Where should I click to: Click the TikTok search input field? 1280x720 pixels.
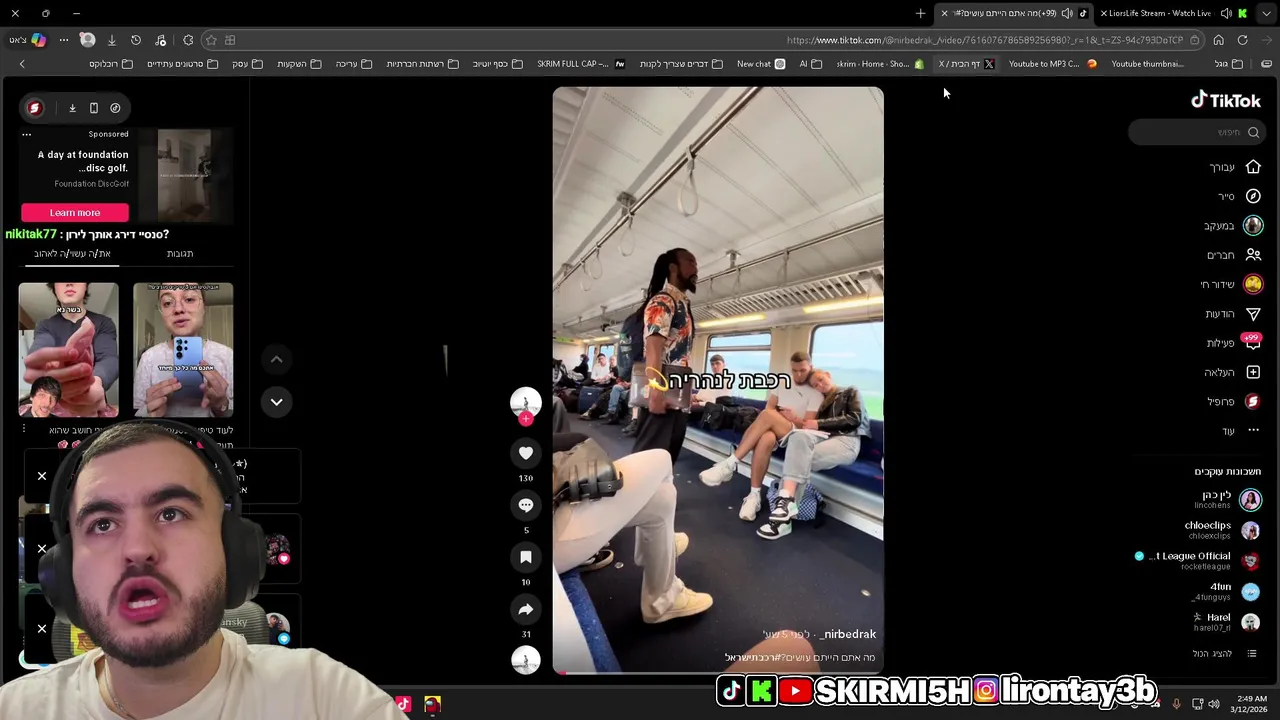point(1195,132)
